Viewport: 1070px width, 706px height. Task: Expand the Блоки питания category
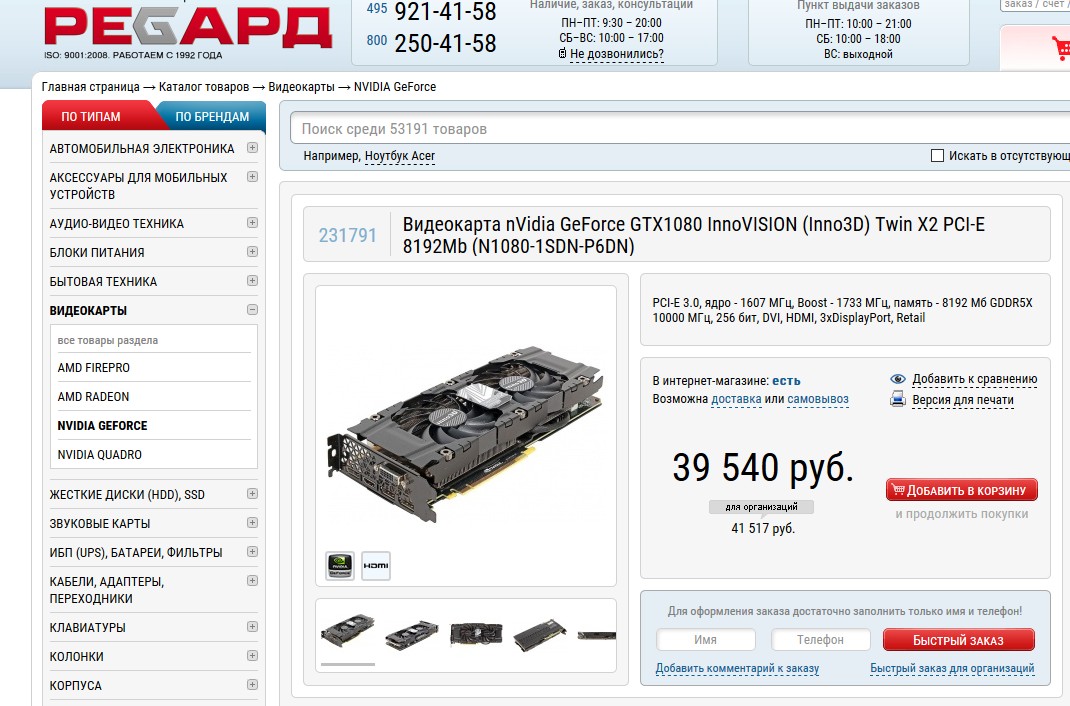click(x=252, y=252)
